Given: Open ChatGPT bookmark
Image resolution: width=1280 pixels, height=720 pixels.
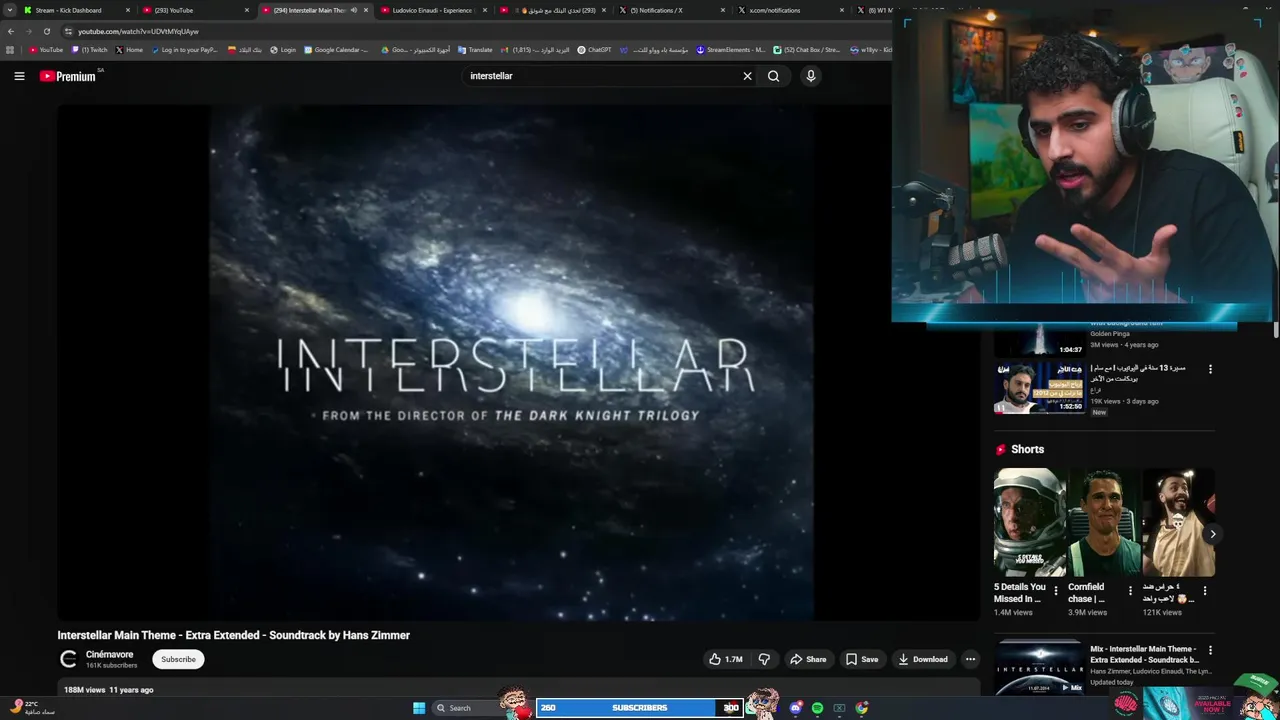Looking at the screenshot, I should [x=594, y=49].
